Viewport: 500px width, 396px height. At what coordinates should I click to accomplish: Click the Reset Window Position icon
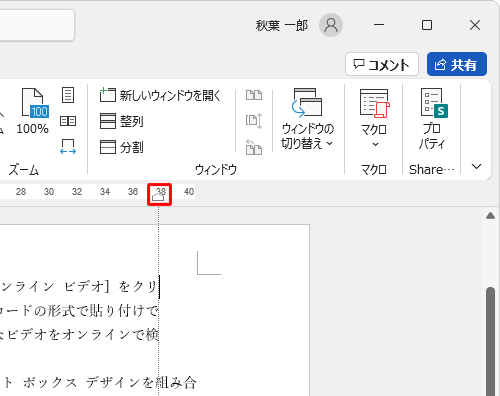(x=254, y=147)
